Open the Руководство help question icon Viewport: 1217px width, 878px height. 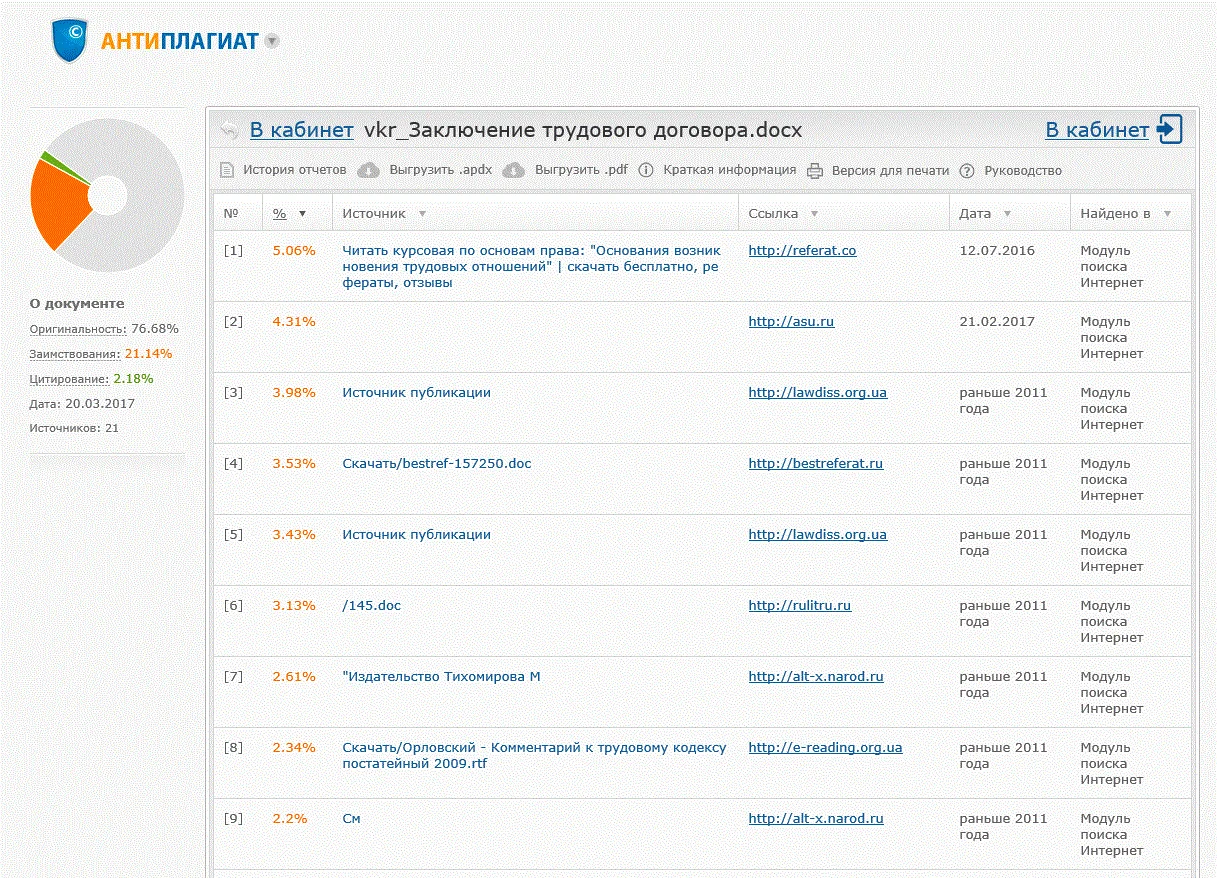(x=967, y=170)
